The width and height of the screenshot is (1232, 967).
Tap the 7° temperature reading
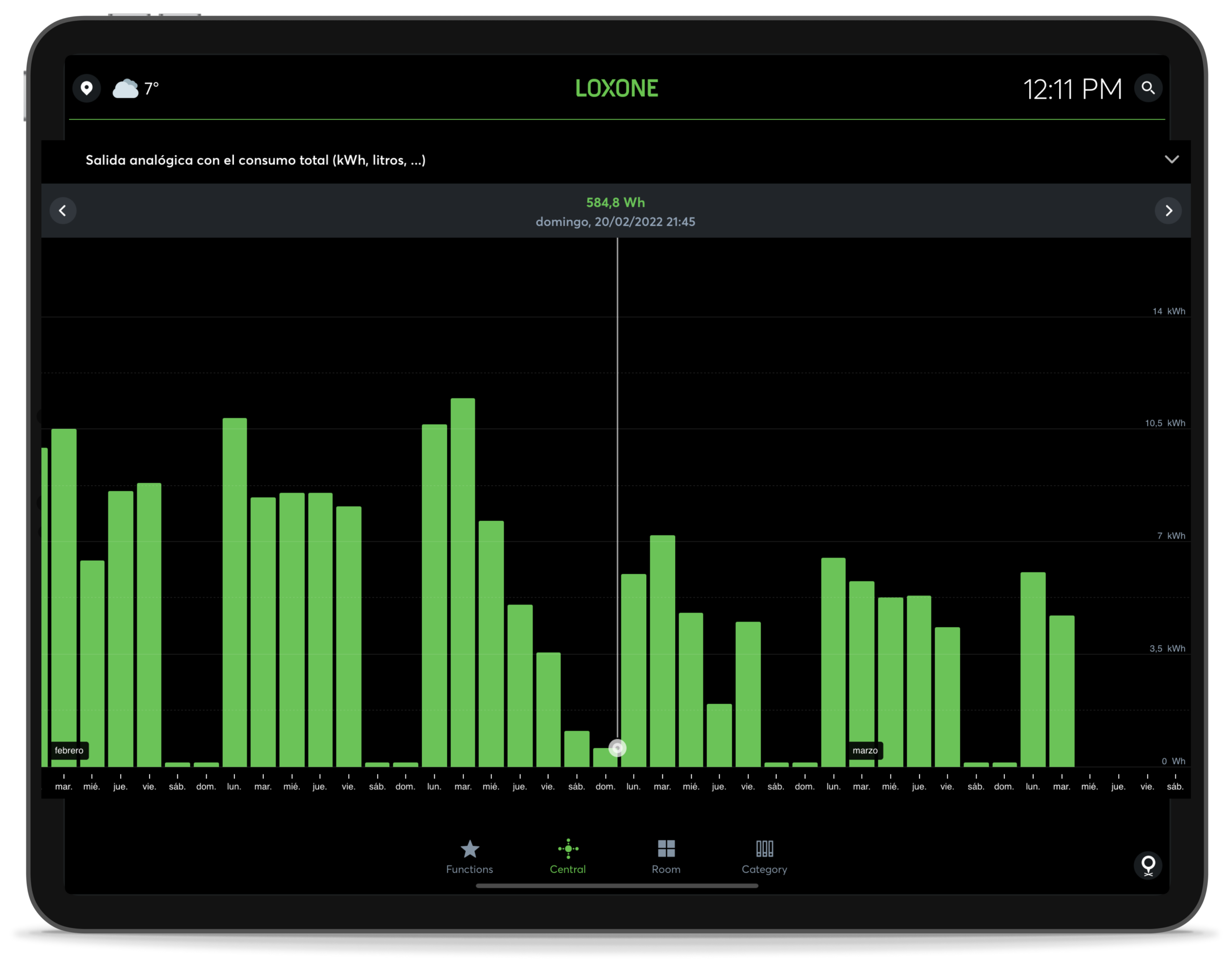[x=151, y=89]
